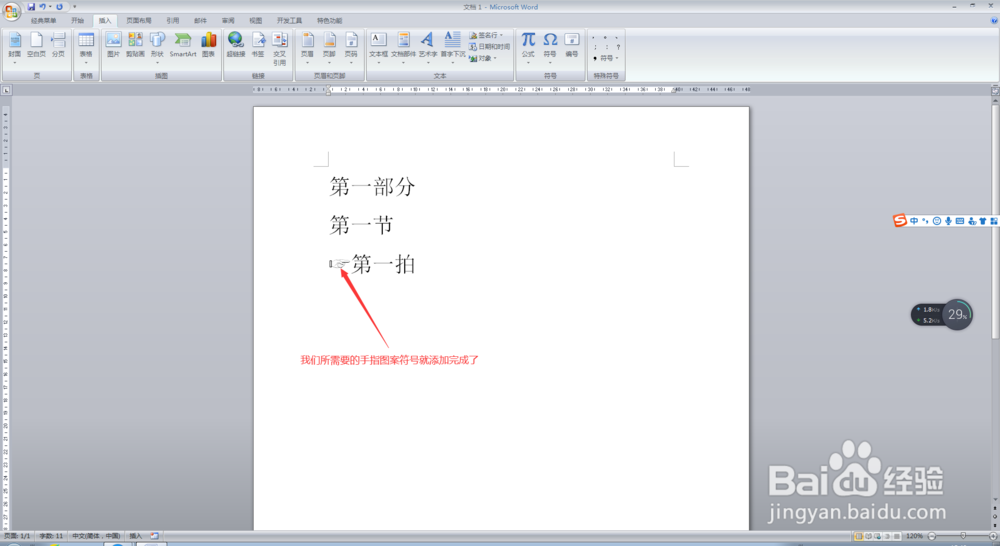Switch to print layout view
This screenshot has height=546, width=1000.
click(x=858, y=536)
